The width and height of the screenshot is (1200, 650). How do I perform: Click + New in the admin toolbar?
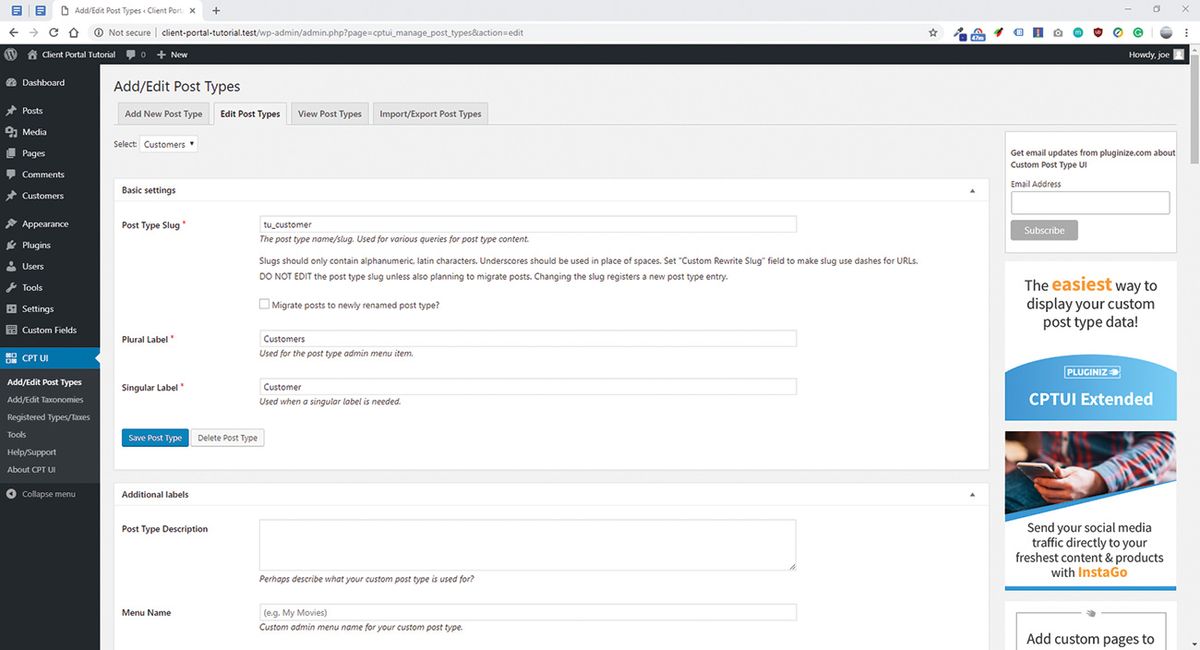(x=172, y=54)
